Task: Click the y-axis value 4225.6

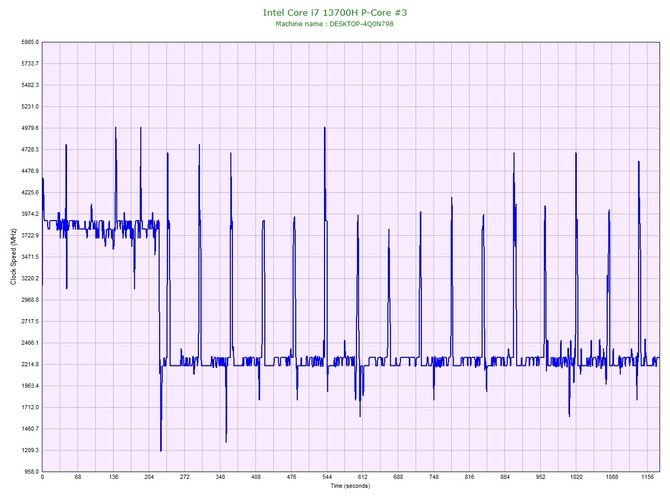Action: pos(30,192)
